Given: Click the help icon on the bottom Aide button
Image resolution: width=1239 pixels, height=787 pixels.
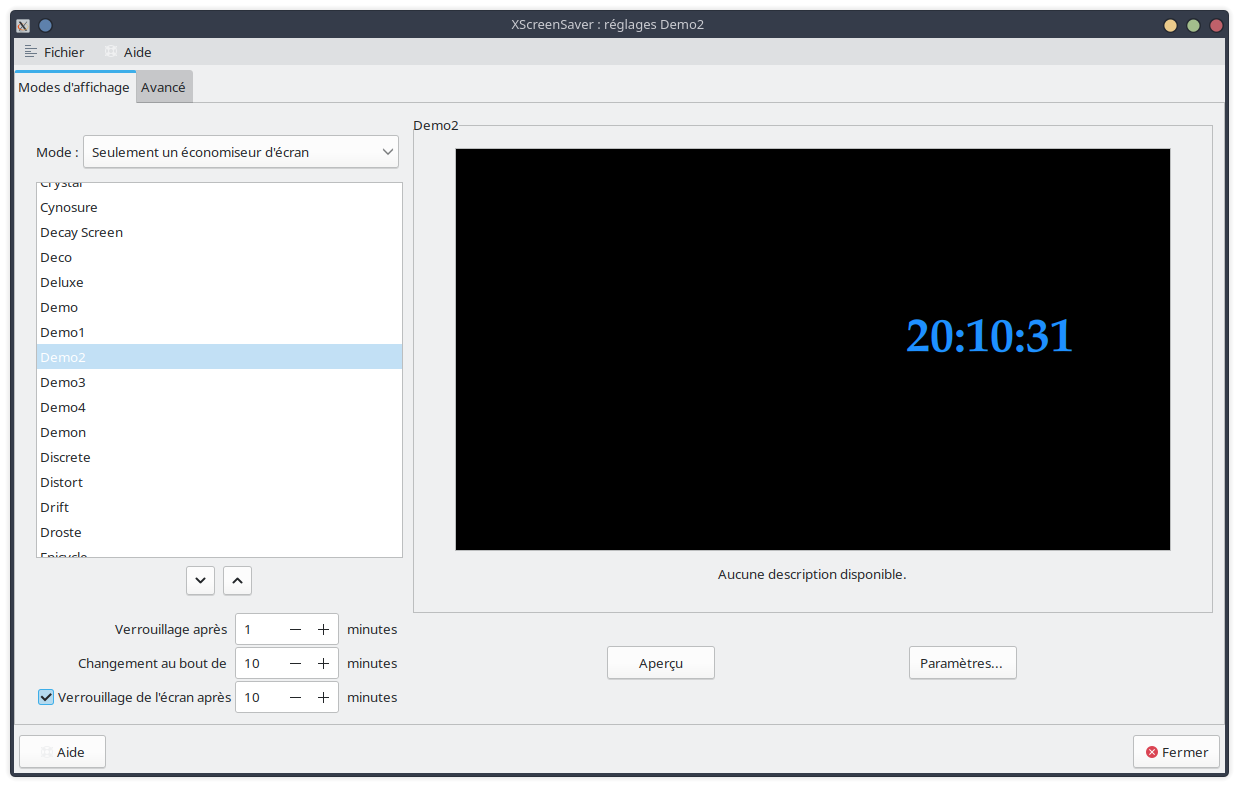Looking at the screenshot, I should pyautogui.click(x=44, y=751).
